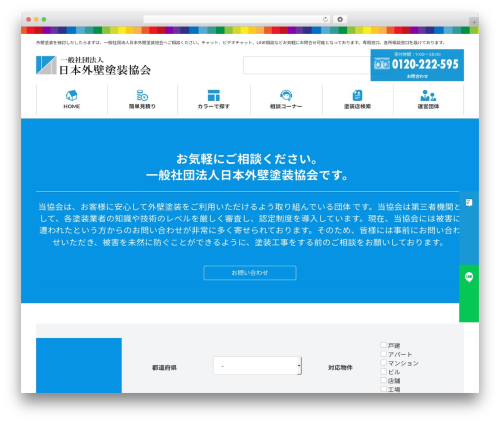
Task: Click the お気軽にご相談ください heading
Action: tap(247, 159)
